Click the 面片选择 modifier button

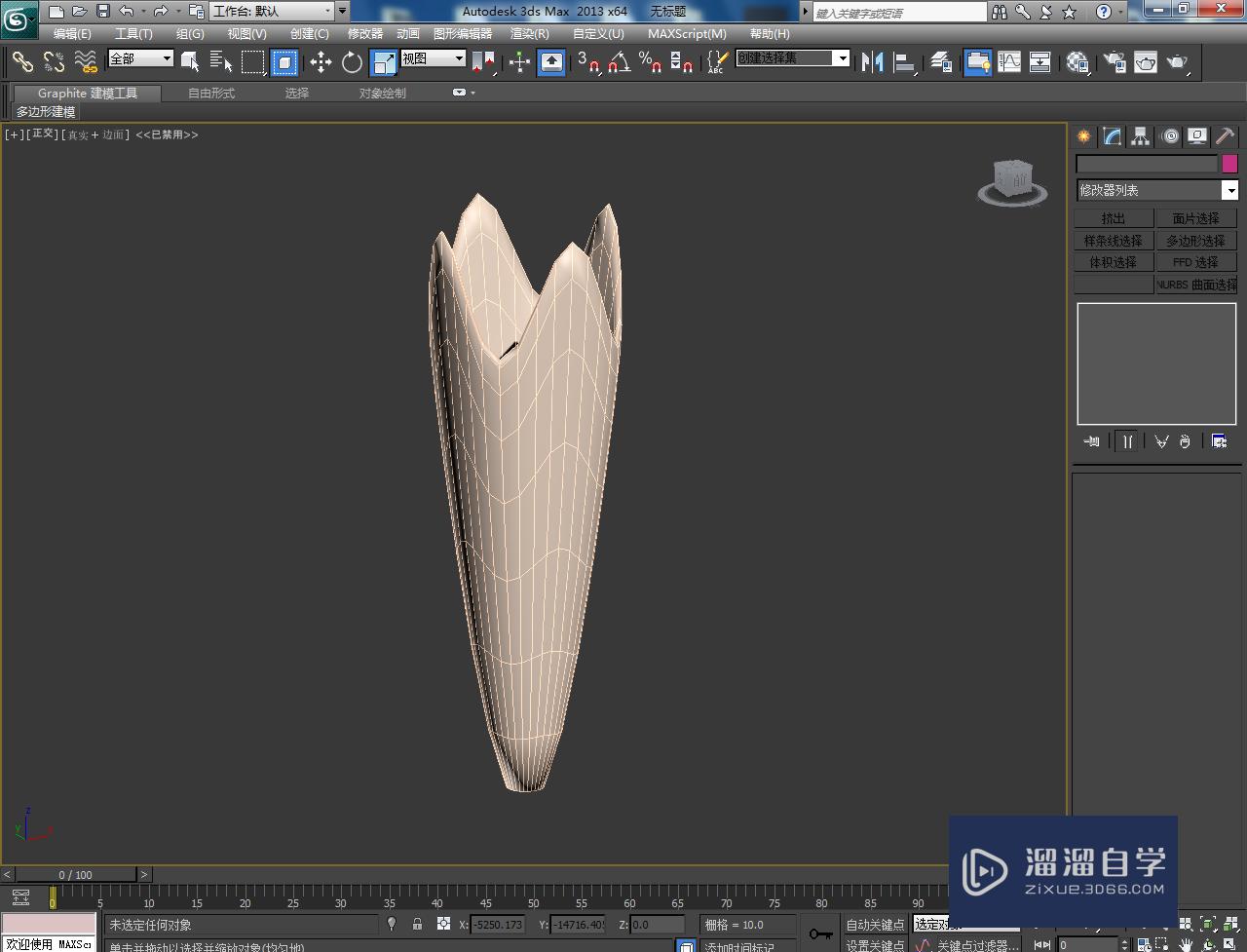[1196, 218]
